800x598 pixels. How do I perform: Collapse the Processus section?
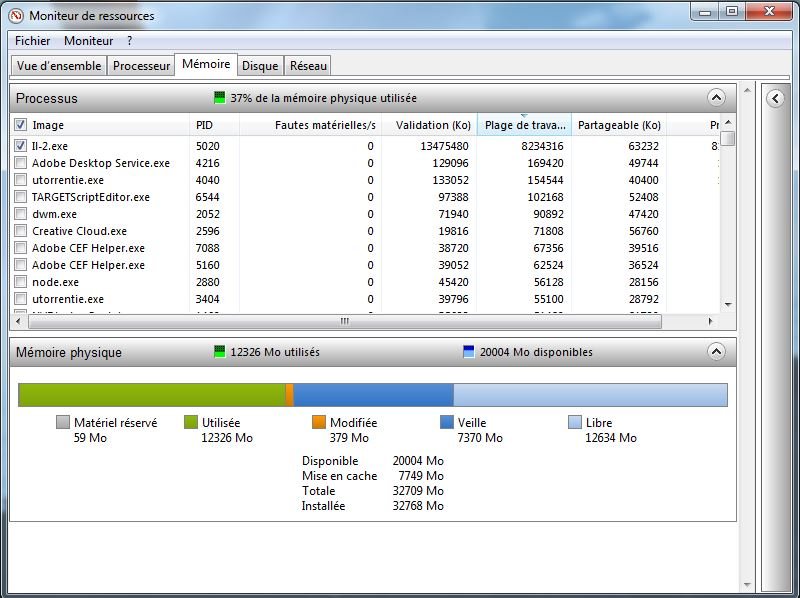click(x=715, y=98)
